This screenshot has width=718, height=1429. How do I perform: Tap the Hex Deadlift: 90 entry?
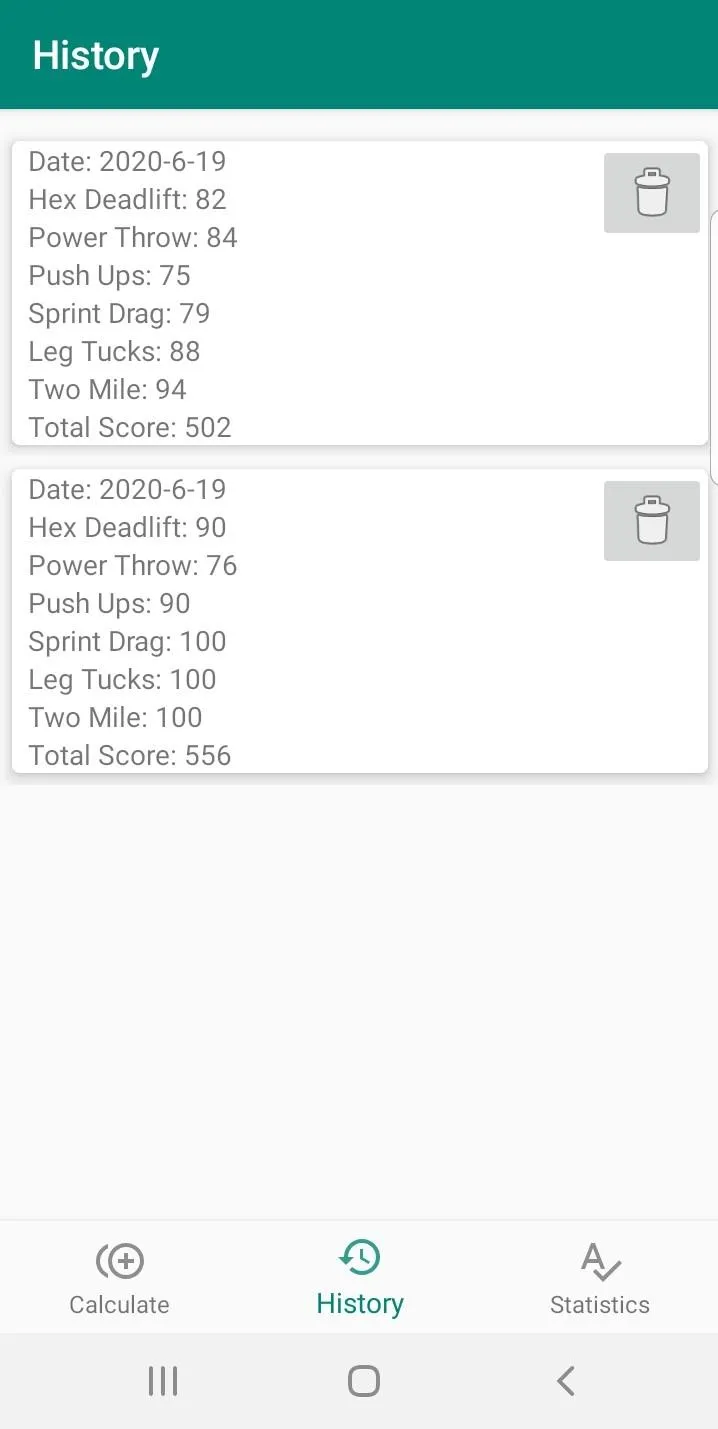pos(127,528)
